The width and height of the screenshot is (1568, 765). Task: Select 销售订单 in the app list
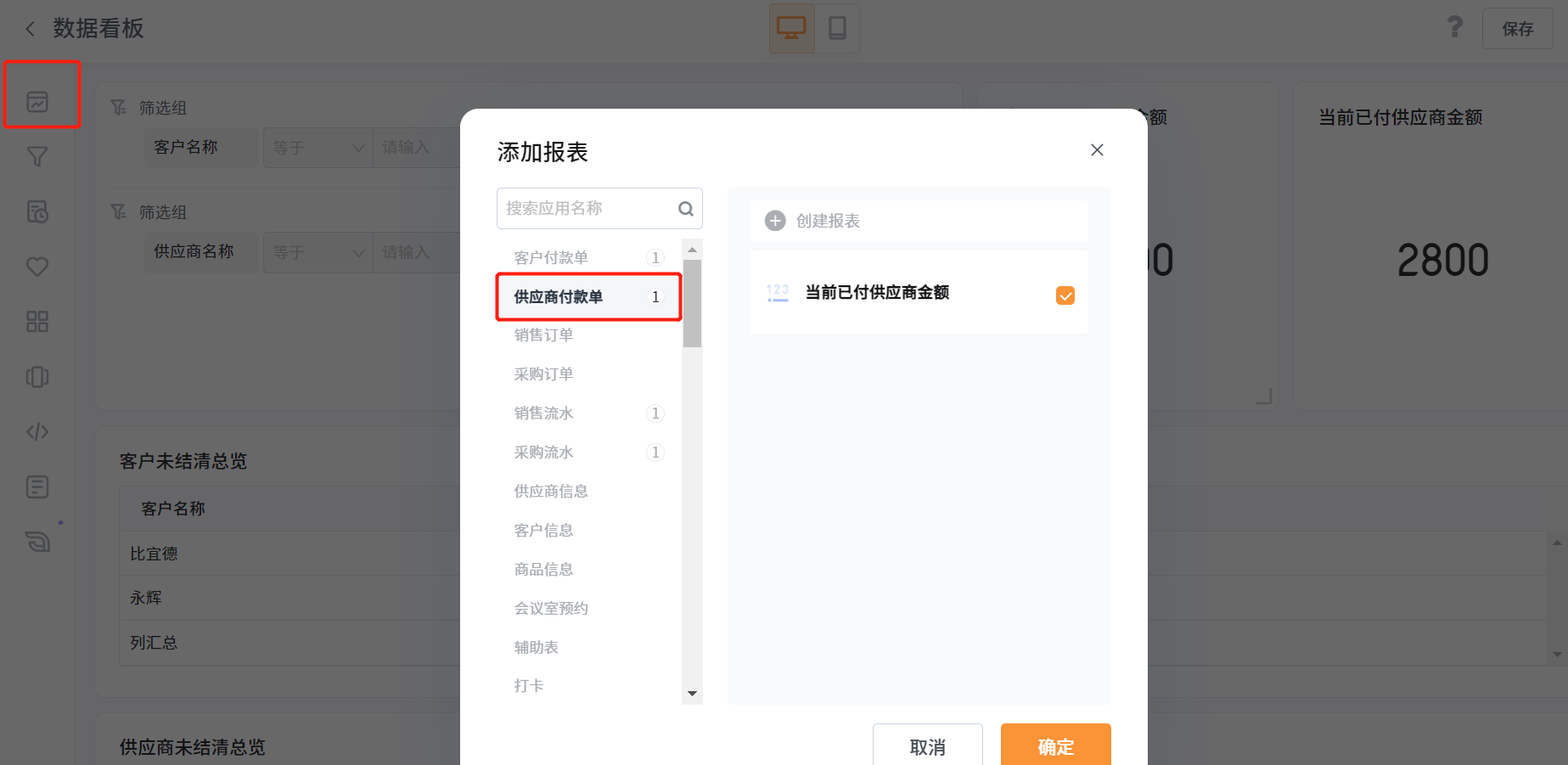(588, 335)
